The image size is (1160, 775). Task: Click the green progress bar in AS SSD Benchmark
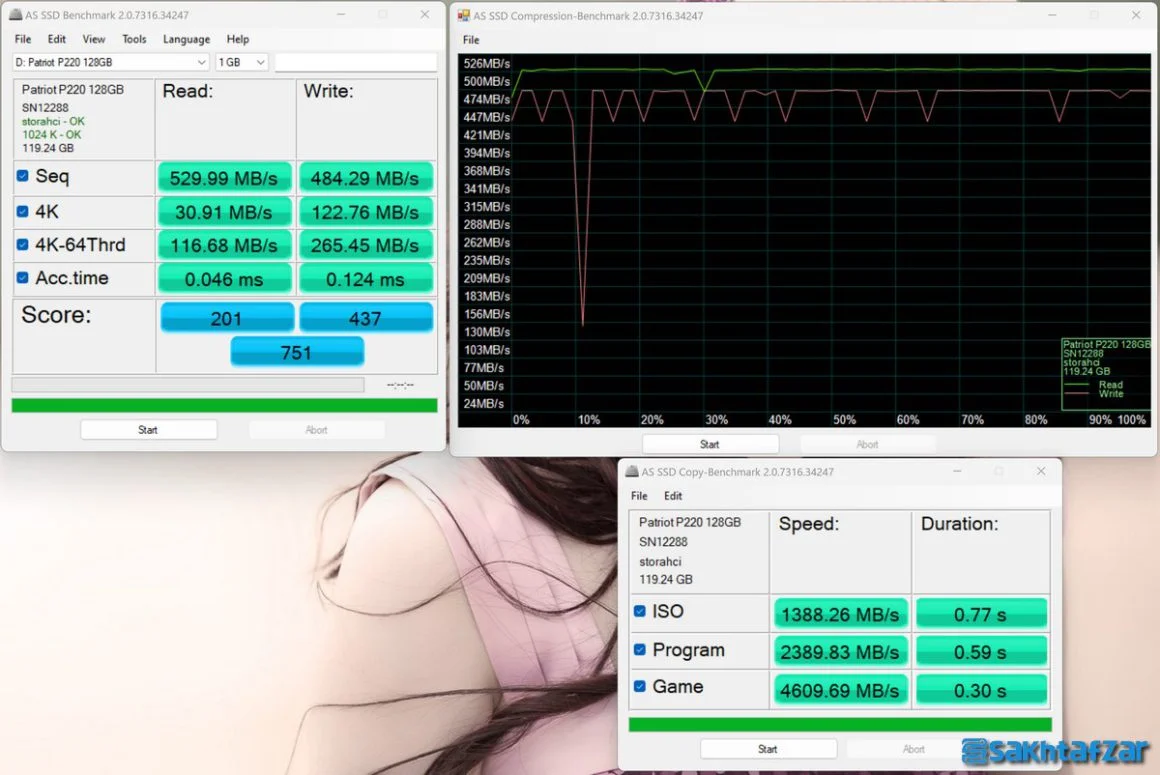(x=224, y=405)
